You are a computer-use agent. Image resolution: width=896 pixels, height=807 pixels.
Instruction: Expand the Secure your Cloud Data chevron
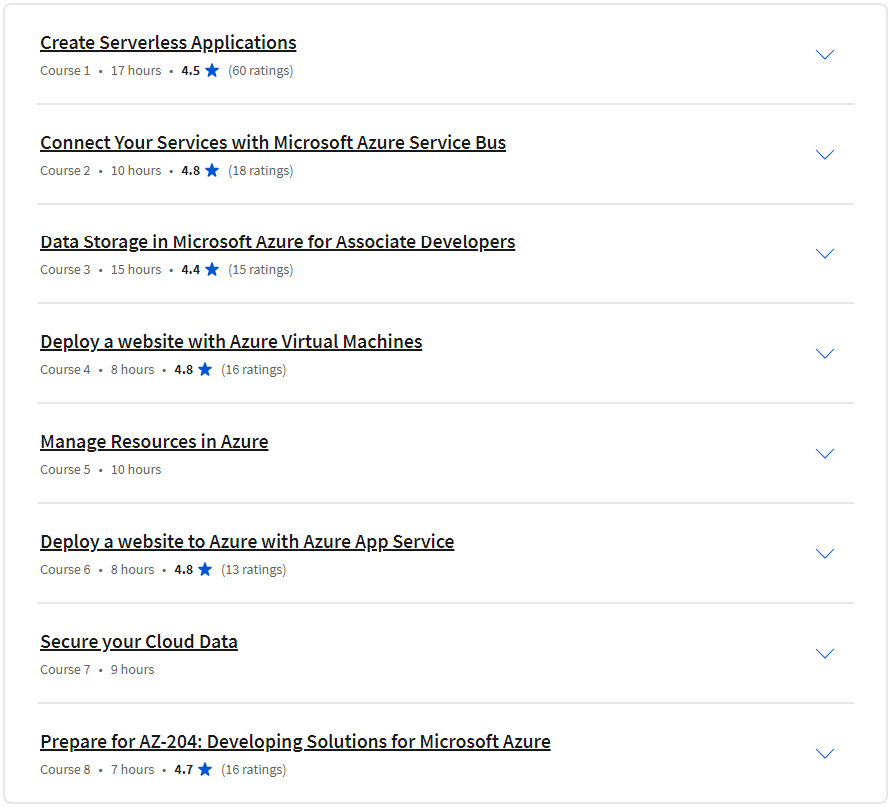pos(825,653)
